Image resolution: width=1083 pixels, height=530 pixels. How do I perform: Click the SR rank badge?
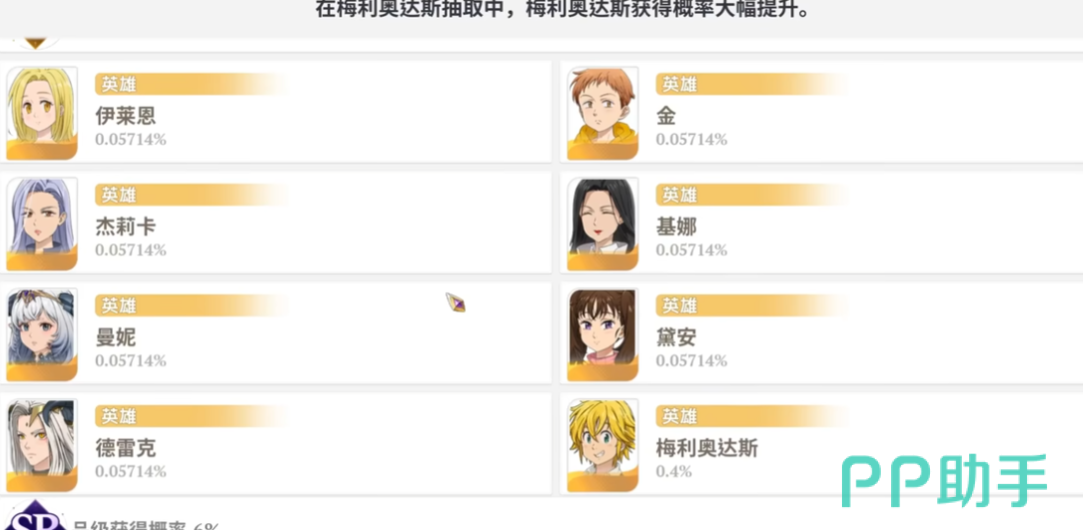[36, 517]
